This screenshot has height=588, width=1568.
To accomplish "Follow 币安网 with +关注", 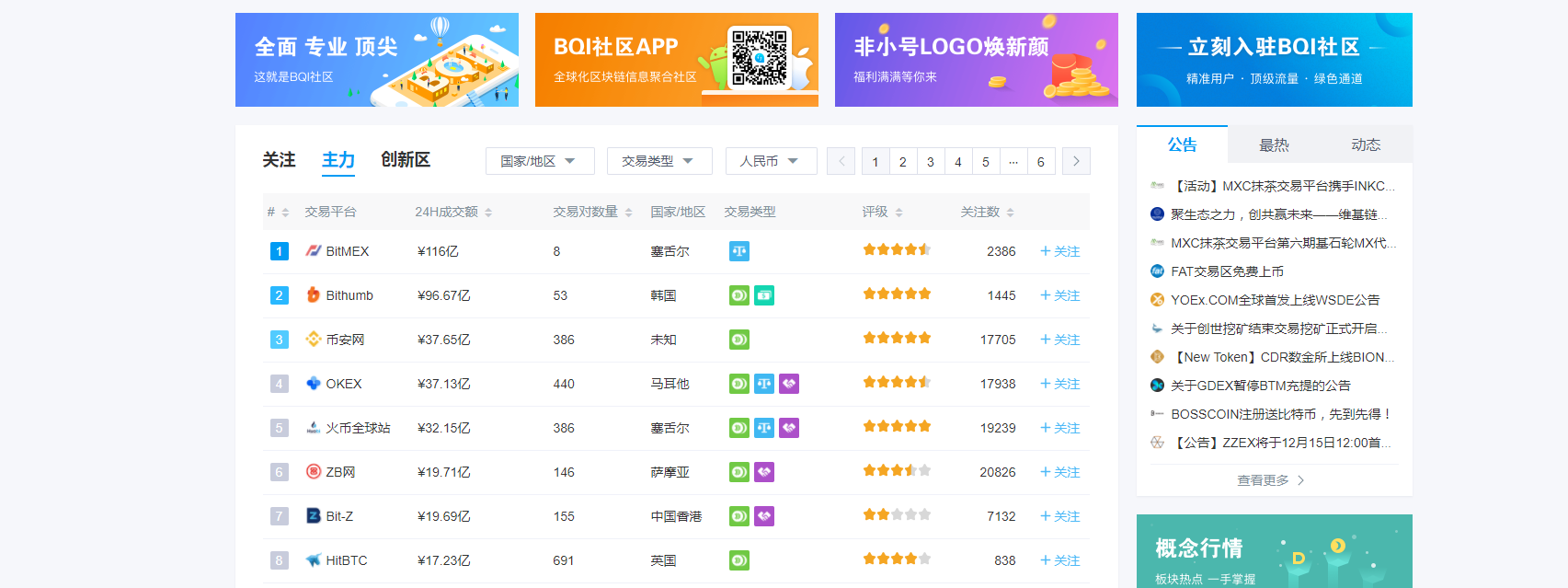I will pyautogui.click(x=1059, y=340).
